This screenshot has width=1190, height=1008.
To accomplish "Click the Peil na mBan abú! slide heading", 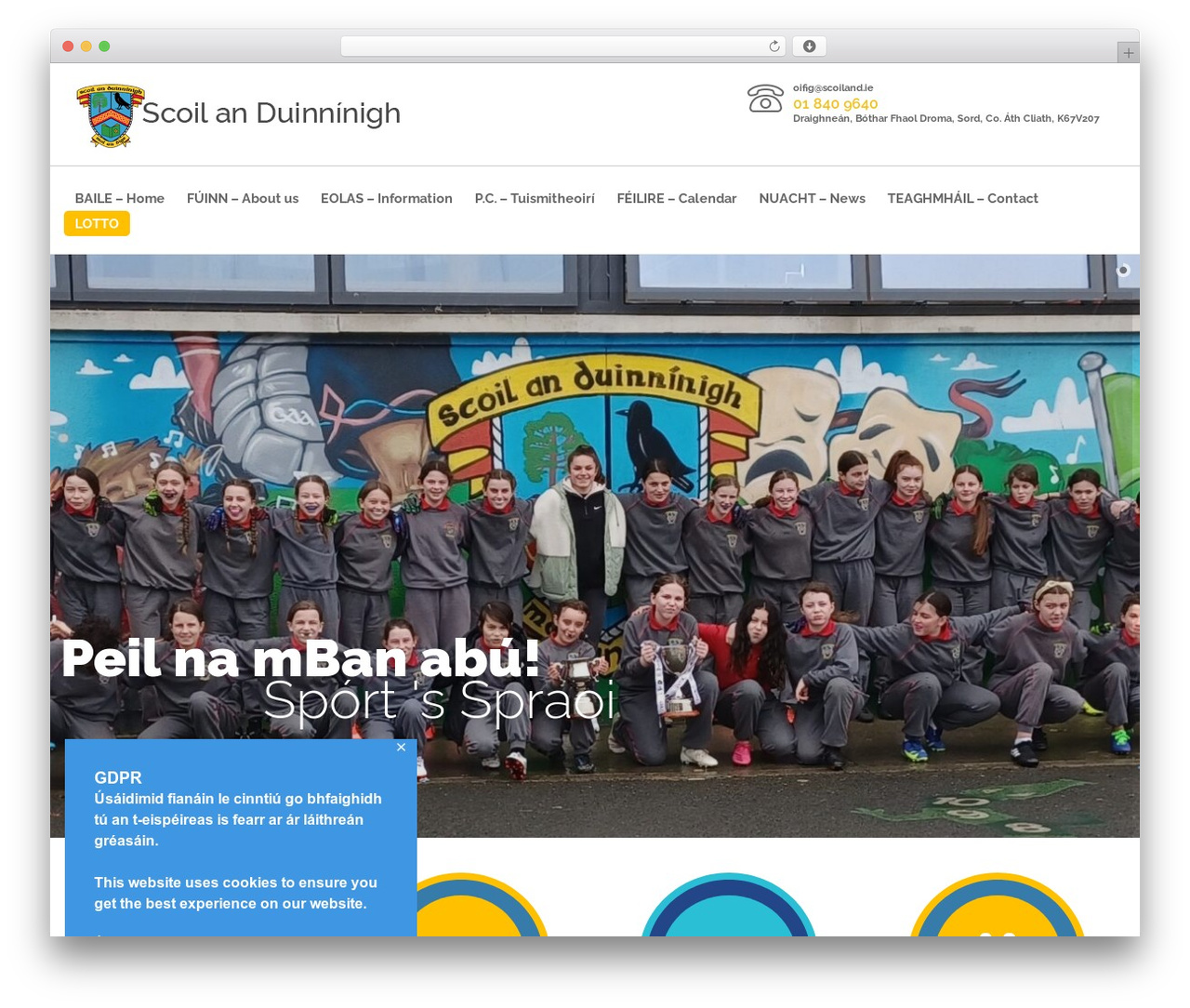I will [301, 658].
